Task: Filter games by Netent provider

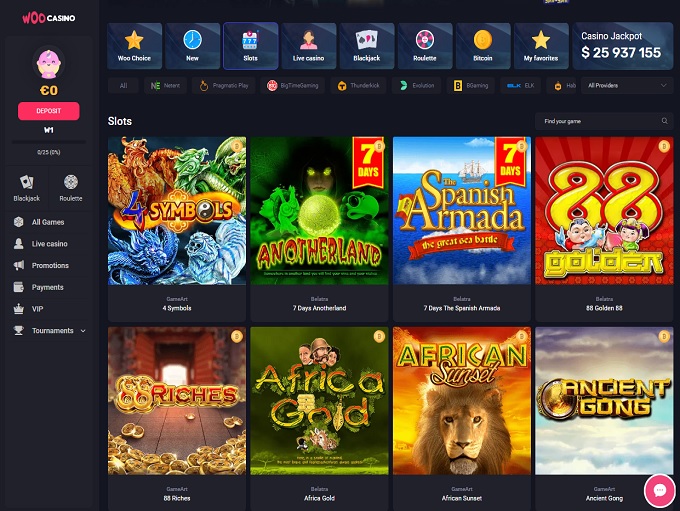Action: [x=165, y=85]
